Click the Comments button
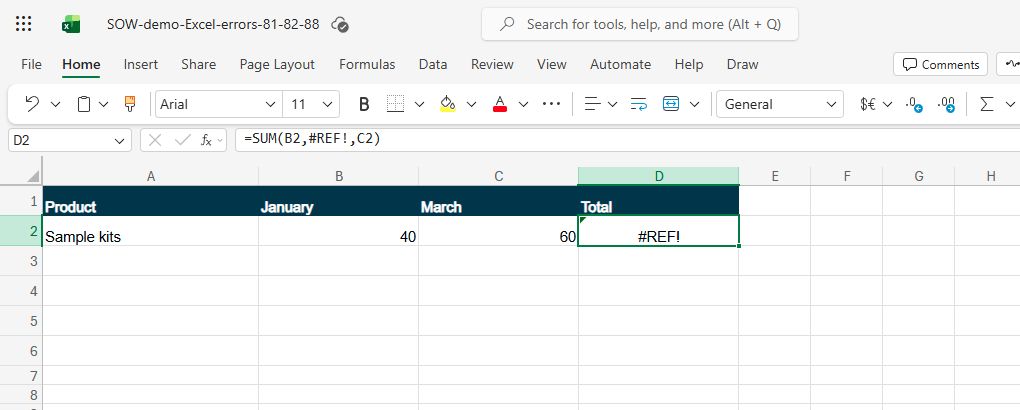The height and width of the screenshot is (410, 1020). point(941,64)
